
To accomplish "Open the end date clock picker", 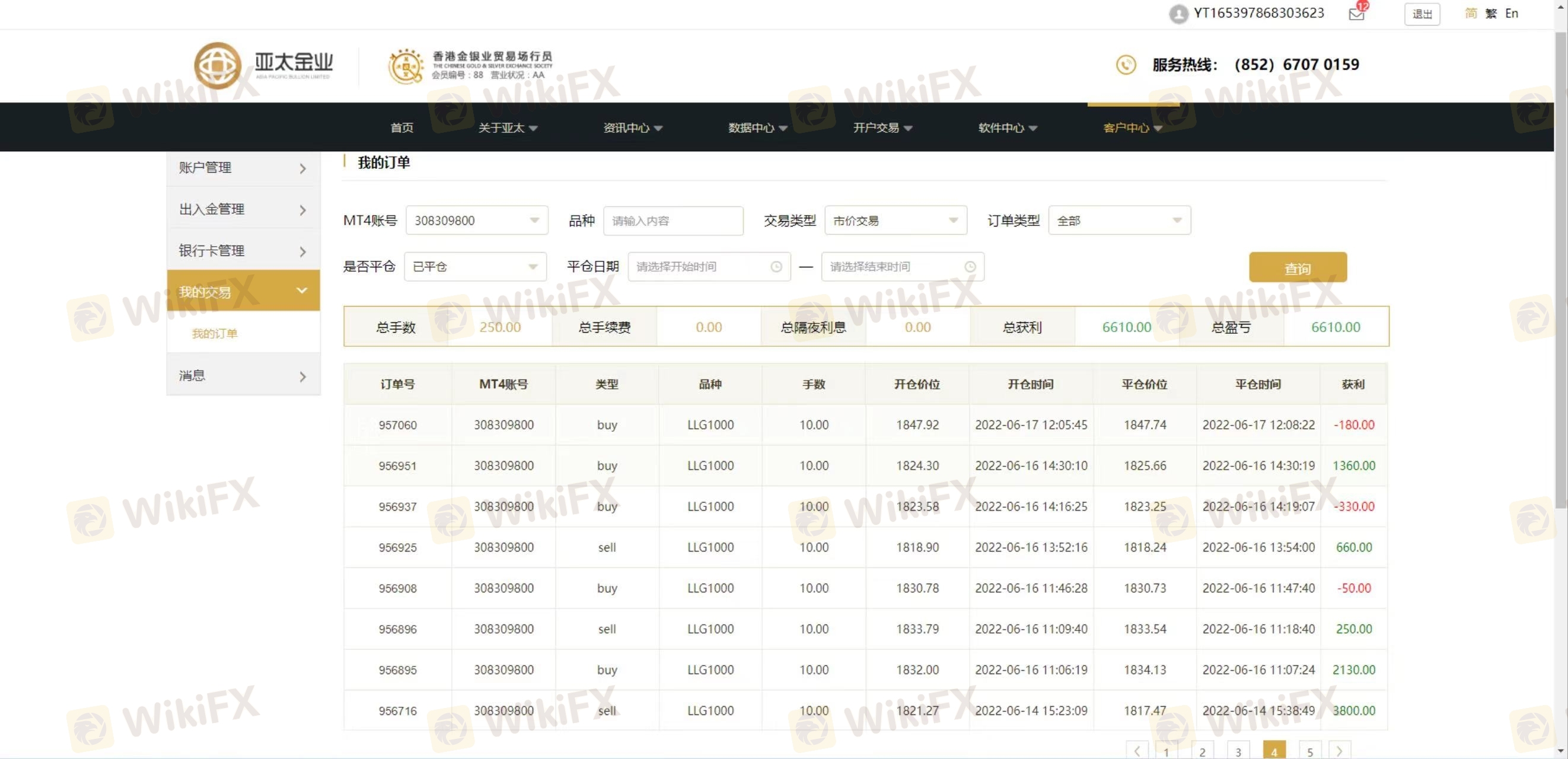I will 970,267.
